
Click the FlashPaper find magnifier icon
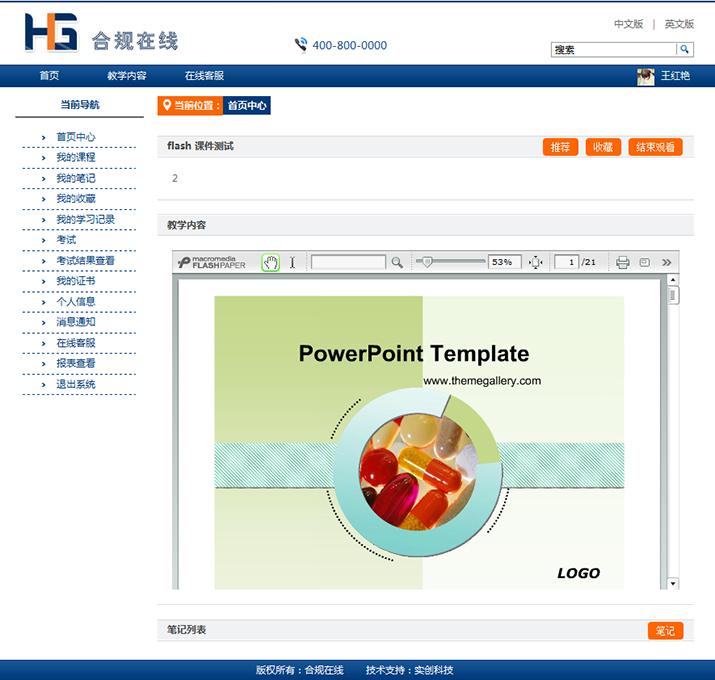(397, 263)
